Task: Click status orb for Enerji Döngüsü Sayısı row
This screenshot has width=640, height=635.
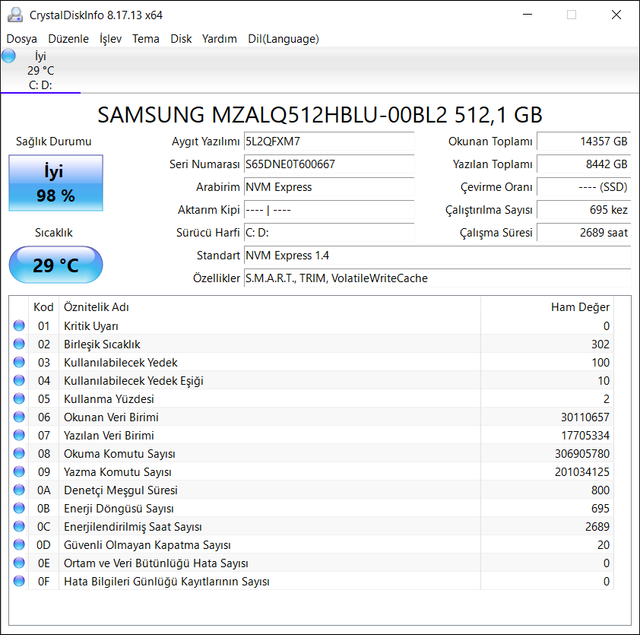Action: (x=19, y=508)
